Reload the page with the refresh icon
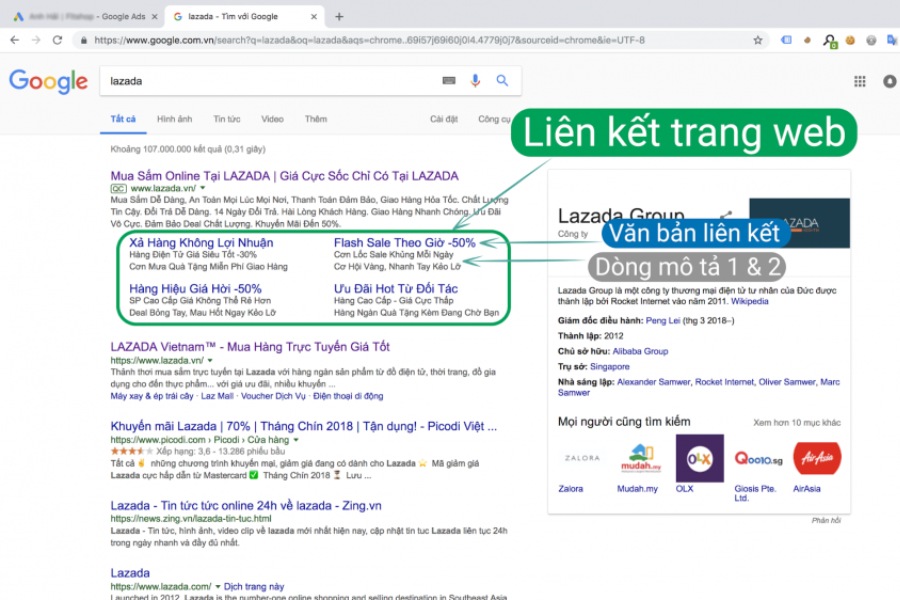Image resolution: width=900 pixels, height=600 pixels. [57, 40]
